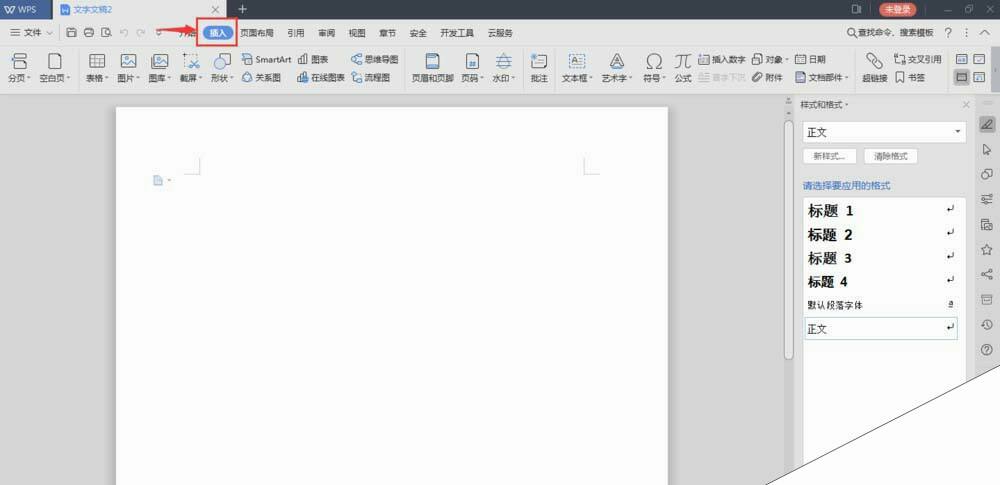The height and width of the screenshot is (485, 1000).
Task: Apply the 标题 2 style
Action: [x=881, y=234]
